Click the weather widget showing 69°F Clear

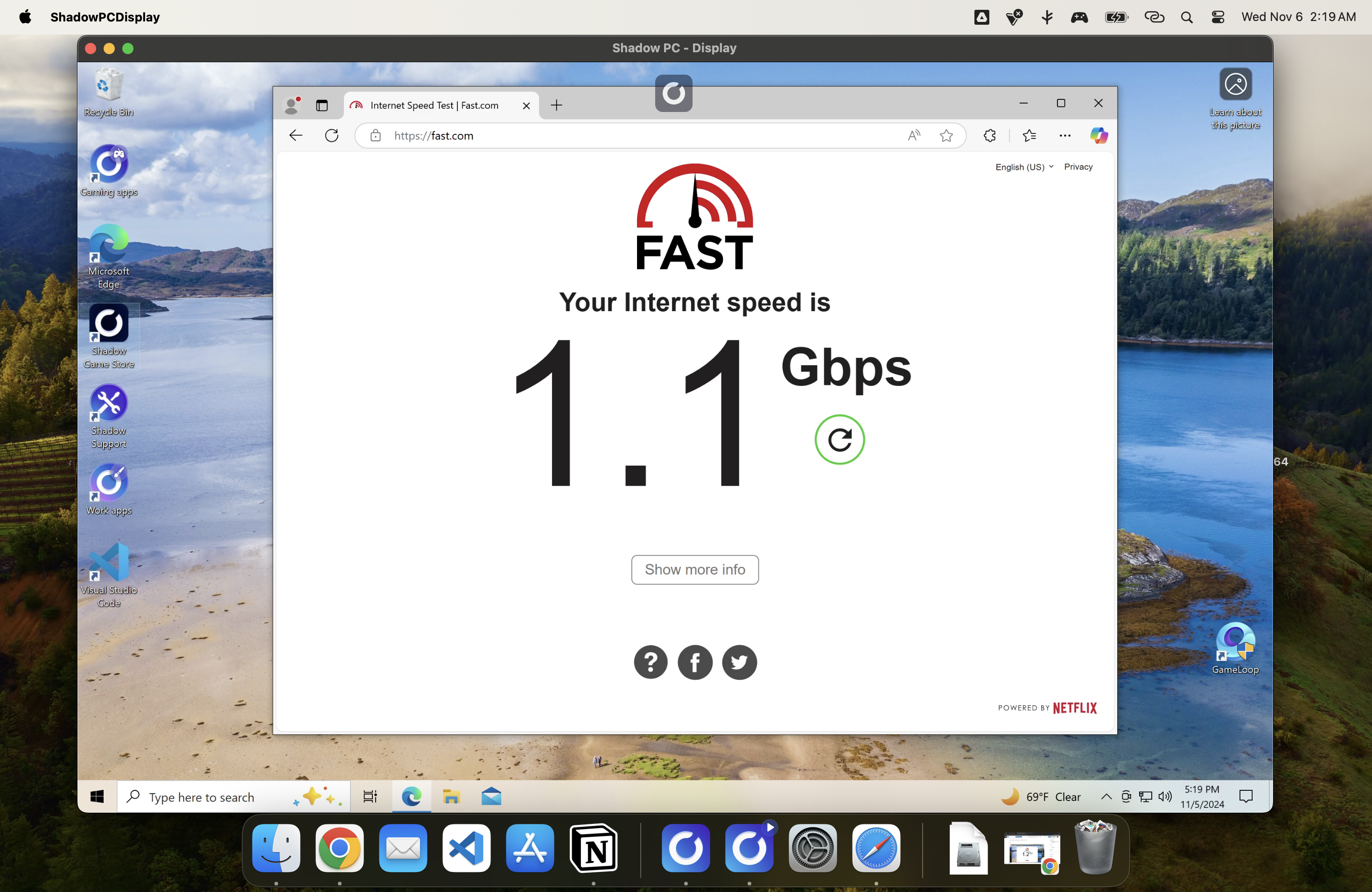[x=1042, y=796]
